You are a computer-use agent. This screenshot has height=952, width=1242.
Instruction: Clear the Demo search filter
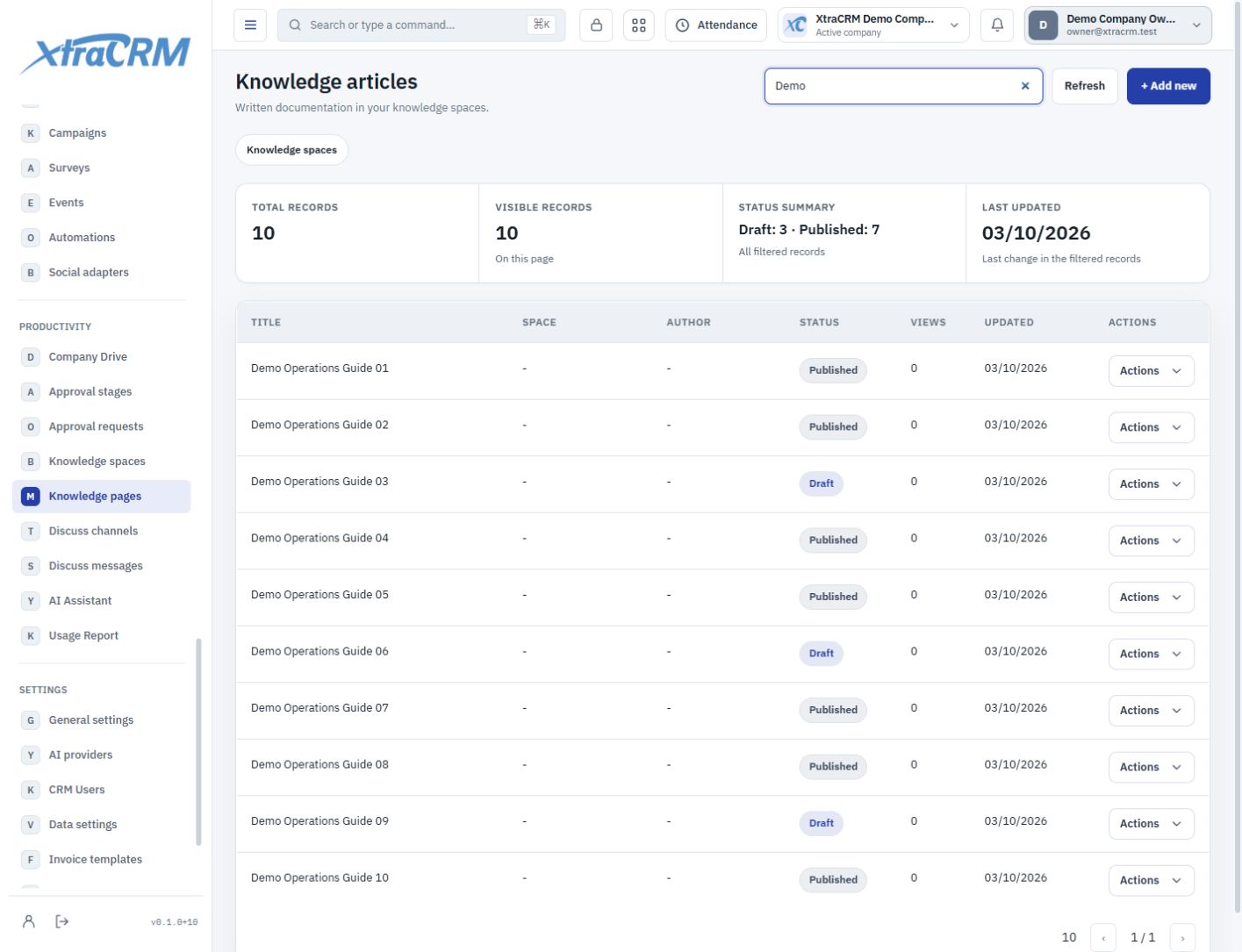click(1025, 86)
